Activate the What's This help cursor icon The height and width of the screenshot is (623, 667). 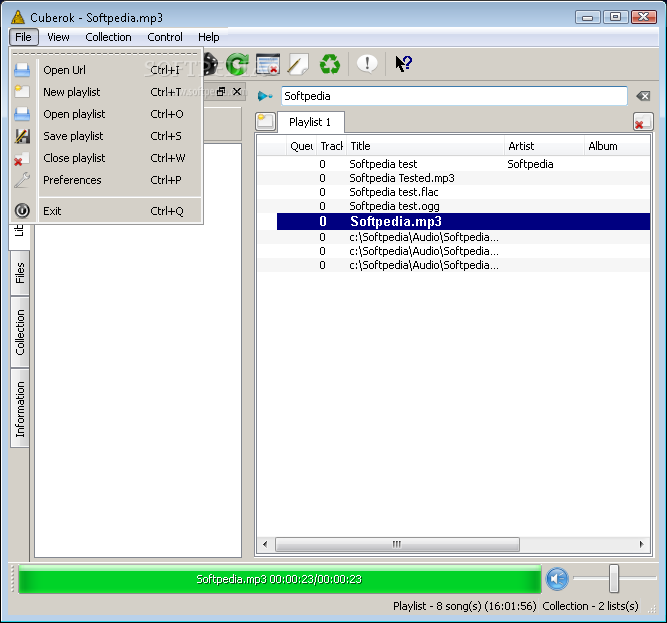coord(403,64)
